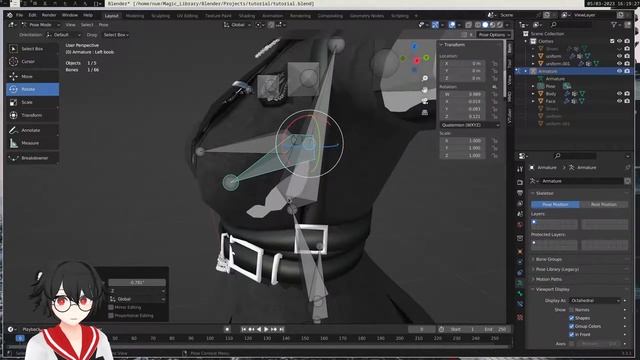Collapse the Skeleton panel
The width and height of the screenshot is (640, 360).
(544, 193)
